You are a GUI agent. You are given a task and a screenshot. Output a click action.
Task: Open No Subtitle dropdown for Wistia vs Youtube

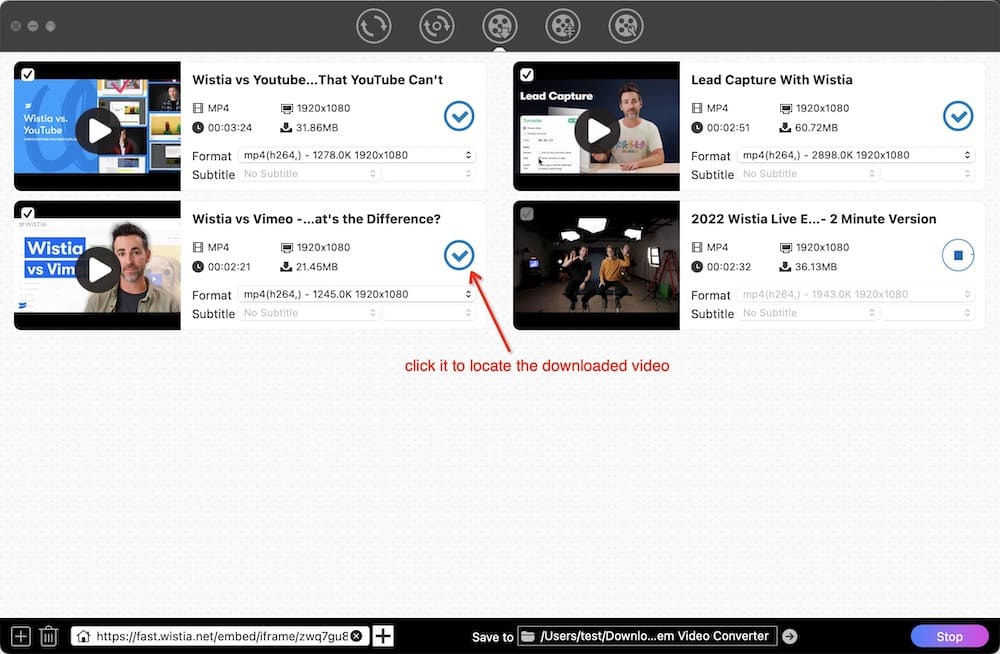click(x=309, y=174)
